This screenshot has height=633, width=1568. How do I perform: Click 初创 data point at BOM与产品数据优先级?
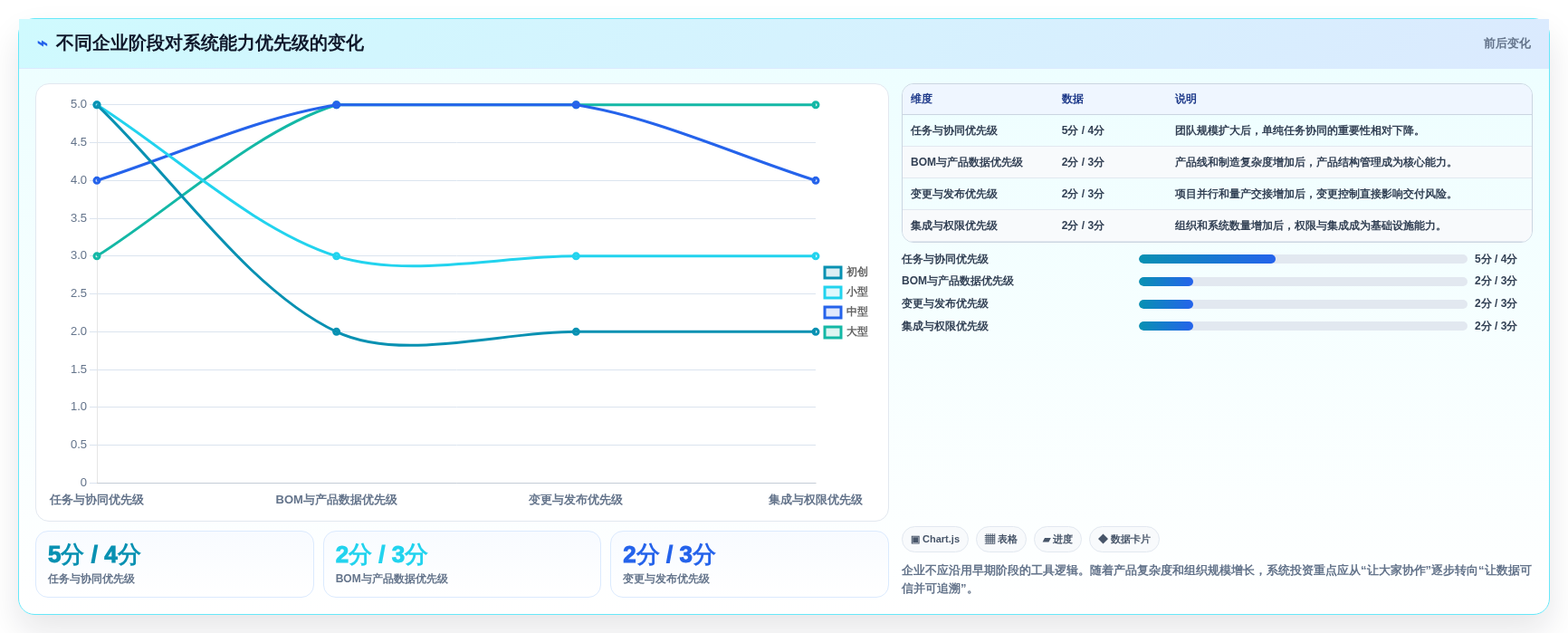pos(337,331)
